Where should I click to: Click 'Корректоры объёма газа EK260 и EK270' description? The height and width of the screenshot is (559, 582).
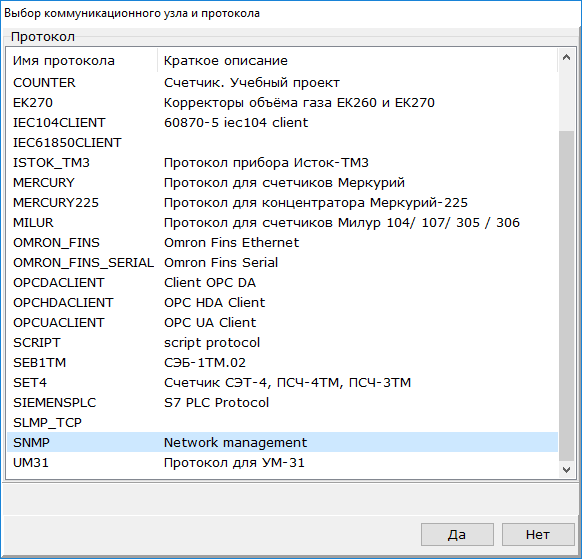pyautogui.click(x=299, y=102)
